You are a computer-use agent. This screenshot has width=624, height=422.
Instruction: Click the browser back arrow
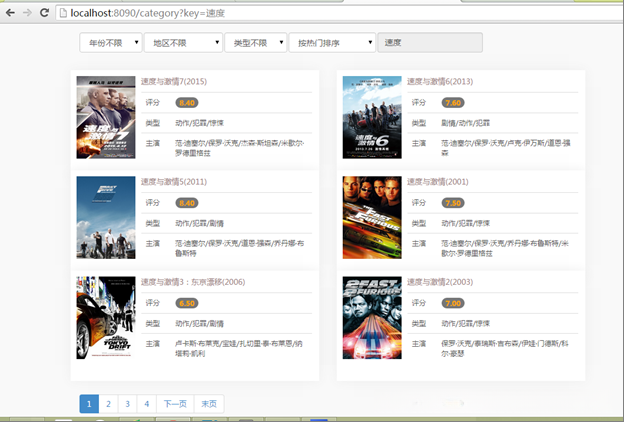pos(9,12)
